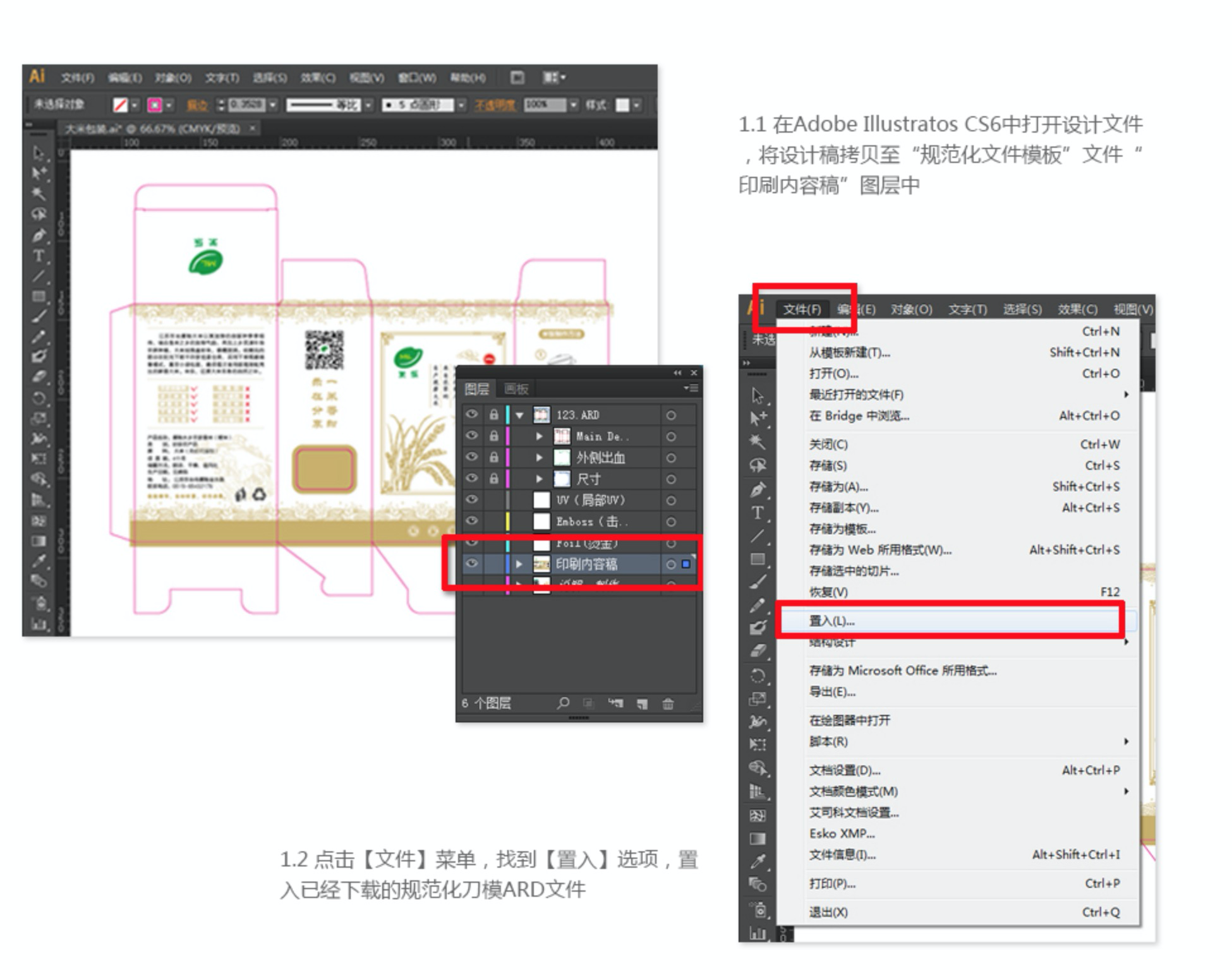
Task: Select the Pen tool in left toolbar
Action: click(x=39, y=235)
